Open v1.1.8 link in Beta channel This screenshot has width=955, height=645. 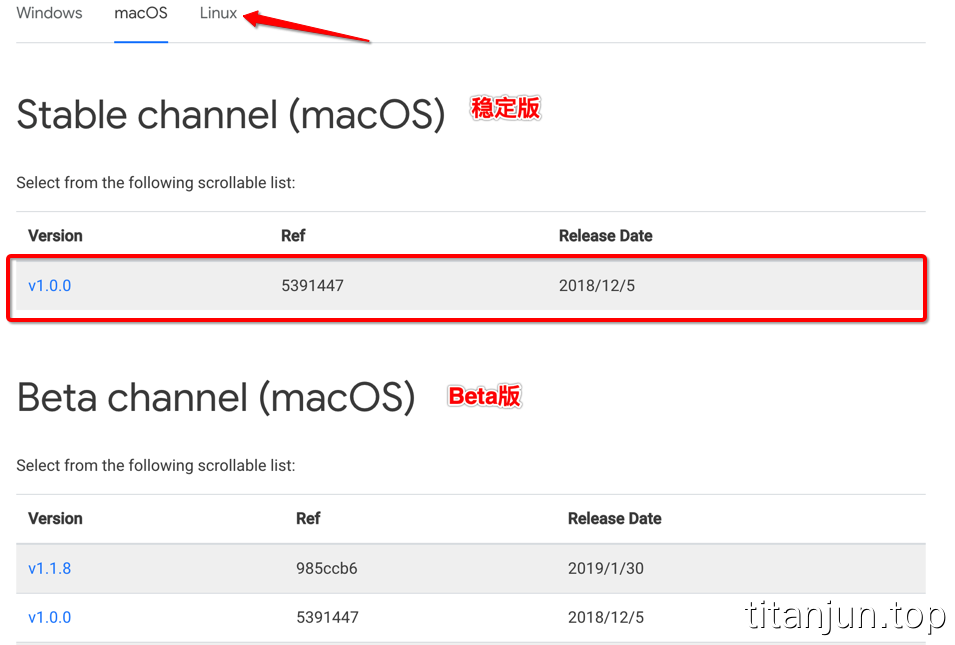[49, 568]
